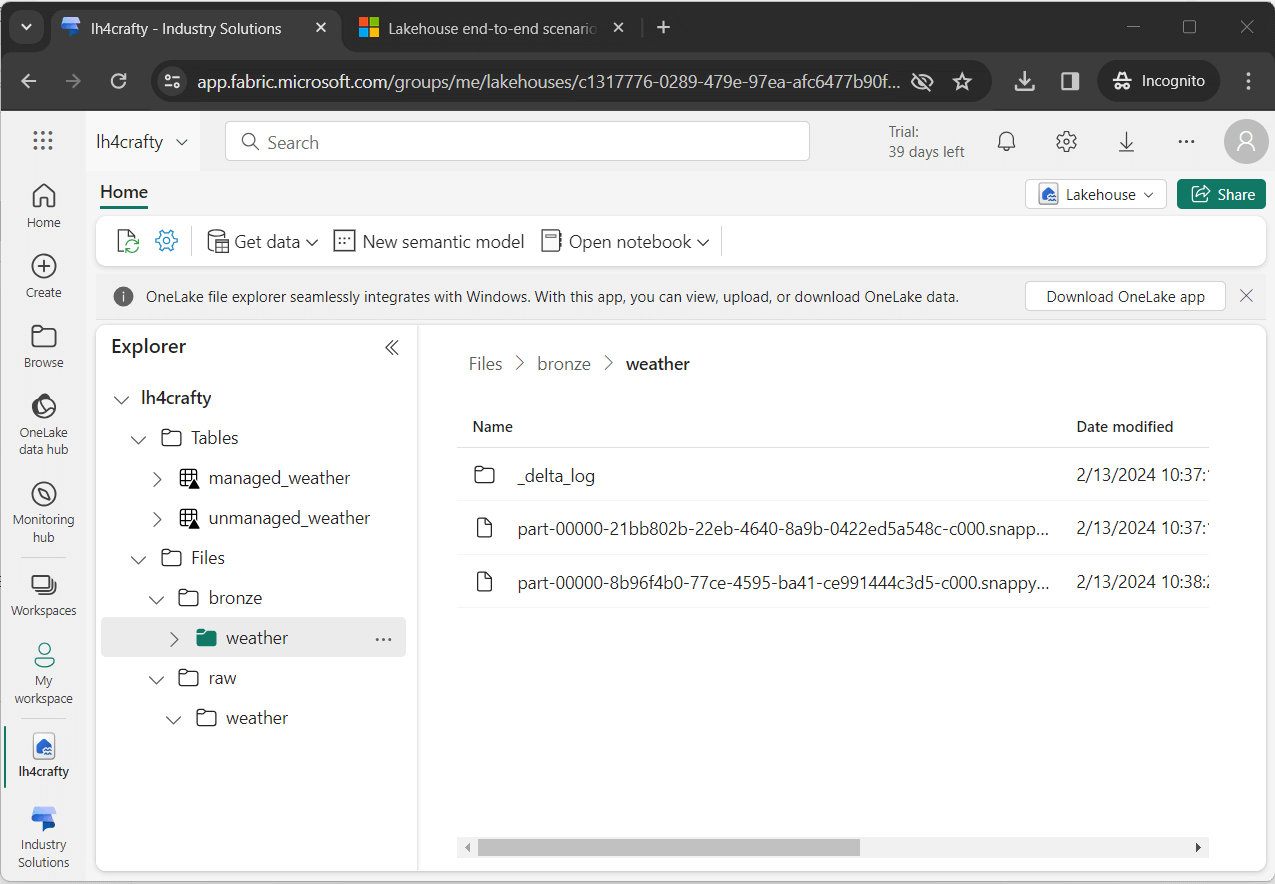Viewport: 1275px width, 884px height.
Task: Click the Download OneLake app button
Action: point(1125,296)
